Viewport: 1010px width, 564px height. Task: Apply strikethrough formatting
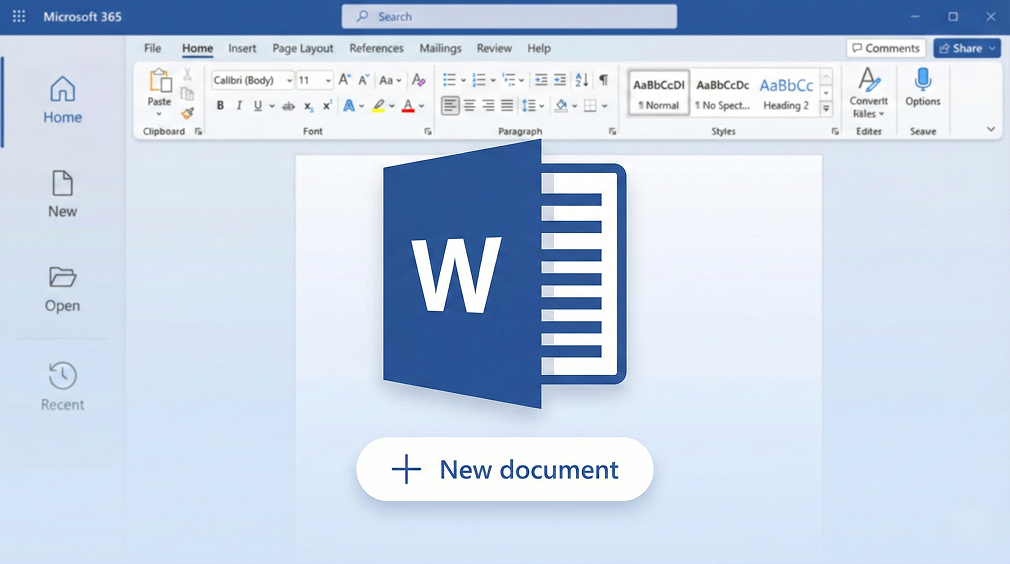(x=289, y=106)
